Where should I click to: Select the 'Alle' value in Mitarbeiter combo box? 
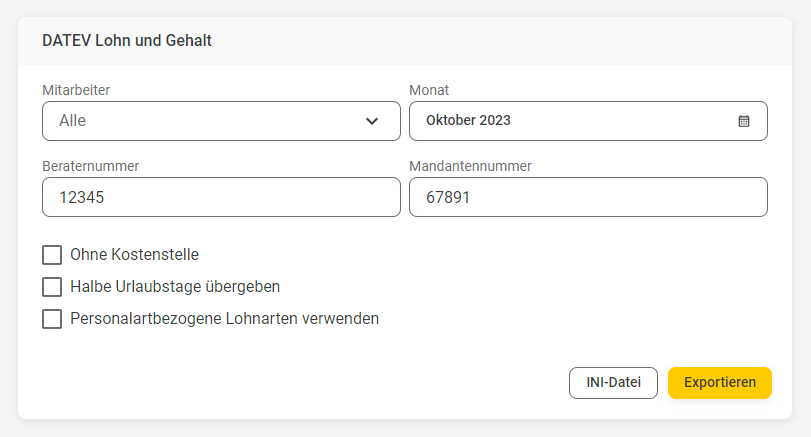tap(72, 120)
